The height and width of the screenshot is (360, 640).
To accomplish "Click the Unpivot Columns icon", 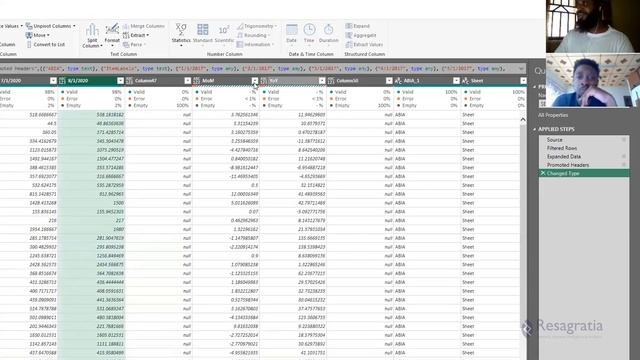I will pyautogui.click(x=29, y=26).
